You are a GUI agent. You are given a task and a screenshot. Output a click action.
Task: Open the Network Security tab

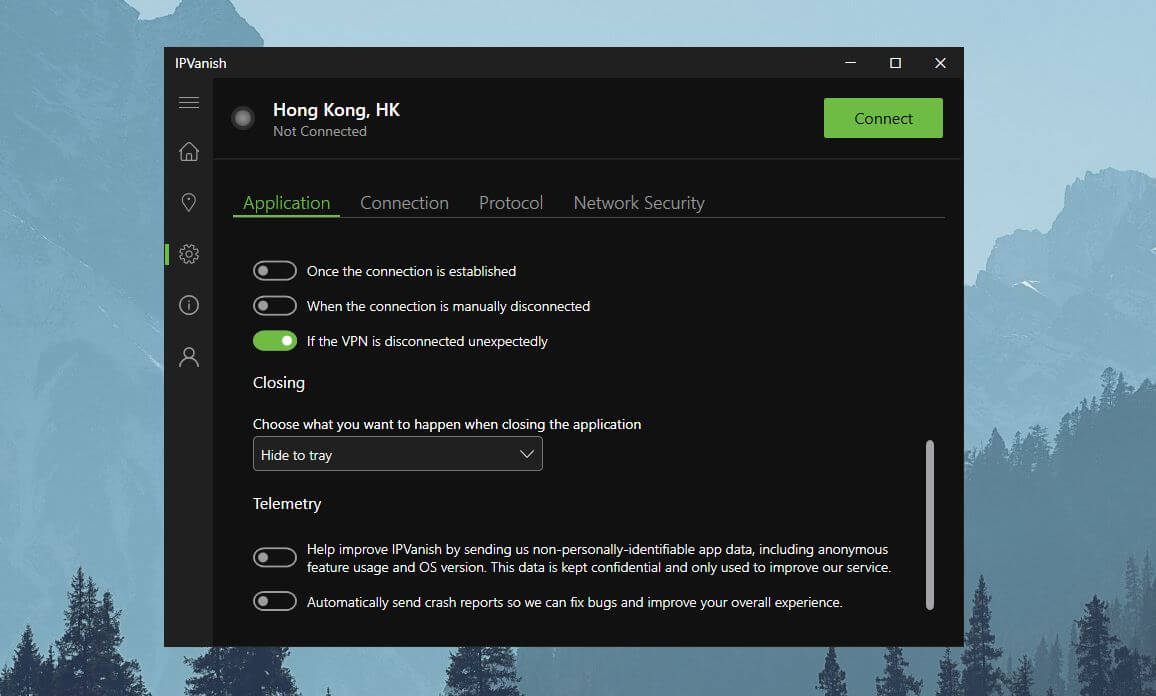pyautogui.click(x=639, y=203)
